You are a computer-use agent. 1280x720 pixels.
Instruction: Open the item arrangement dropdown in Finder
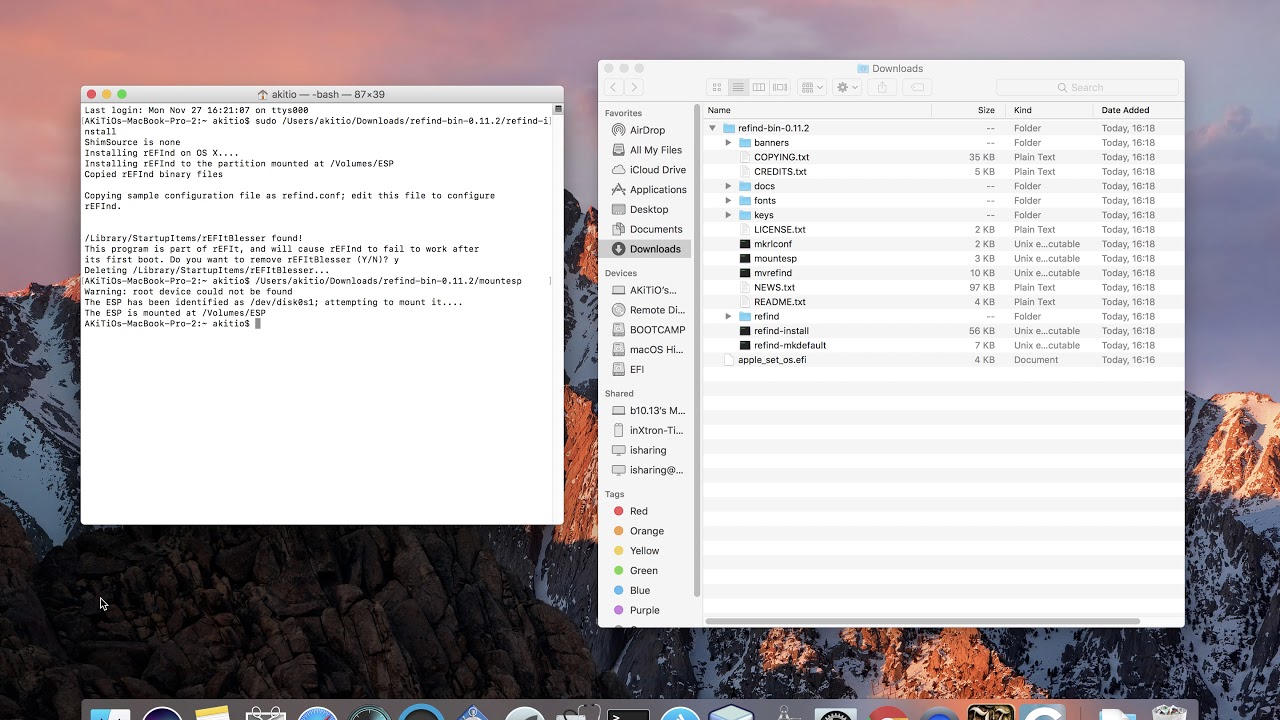click(x=812, y=88)
